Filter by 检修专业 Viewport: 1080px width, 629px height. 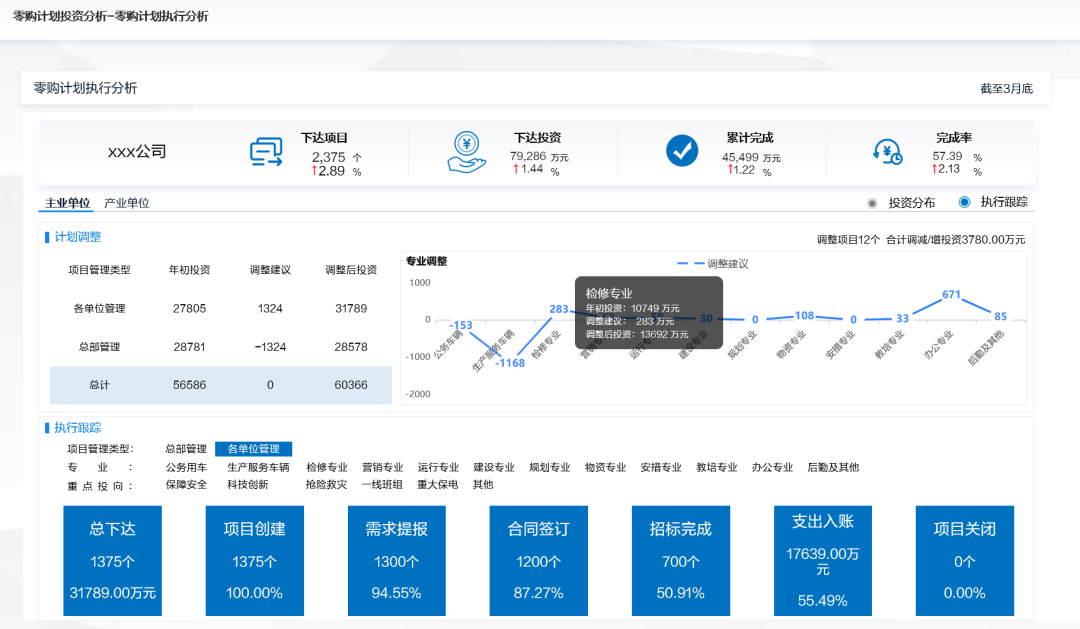[325, 466]
